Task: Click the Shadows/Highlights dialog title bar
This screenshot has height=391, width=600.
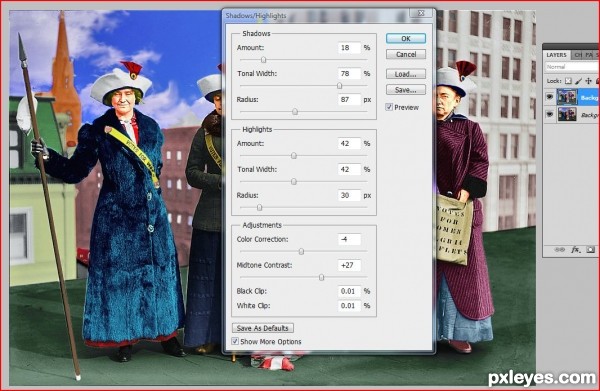Action: [x=316, y=16]
